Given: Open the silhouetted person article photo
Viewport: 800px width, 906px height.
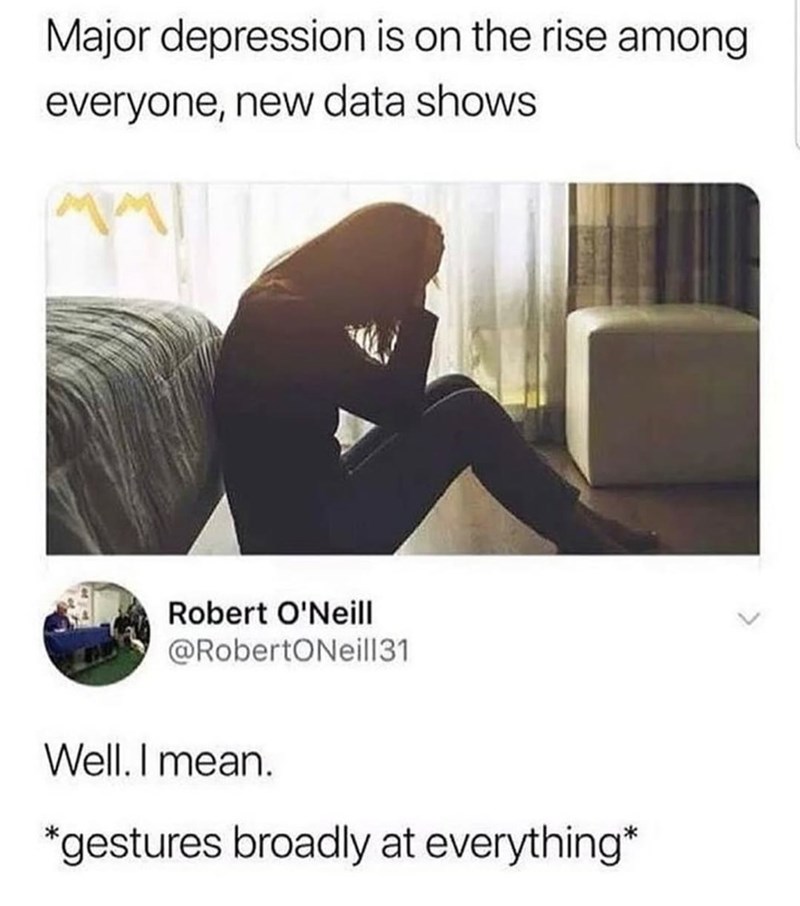Looking at the screenshot, I should pyautogui.click(x=403, y=369).
